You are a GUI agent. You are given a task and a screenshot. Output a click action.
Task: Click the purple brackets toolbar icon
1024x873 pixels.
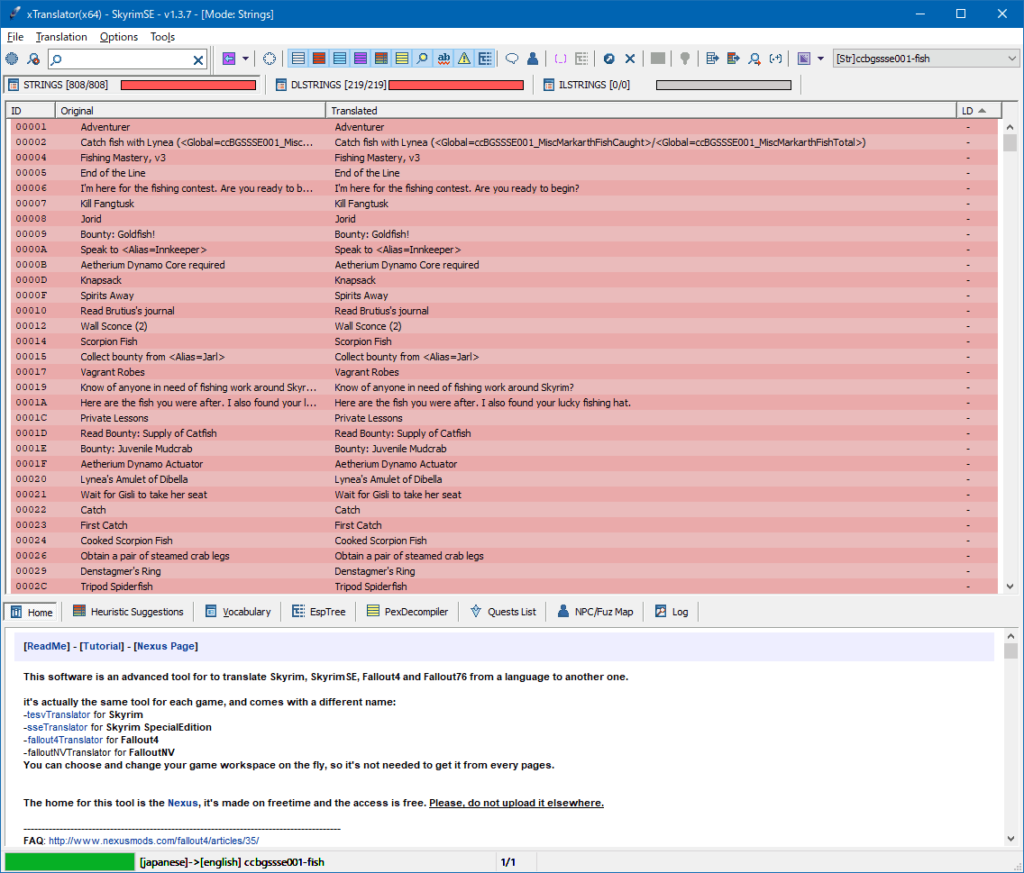click(x=560, y=59)
